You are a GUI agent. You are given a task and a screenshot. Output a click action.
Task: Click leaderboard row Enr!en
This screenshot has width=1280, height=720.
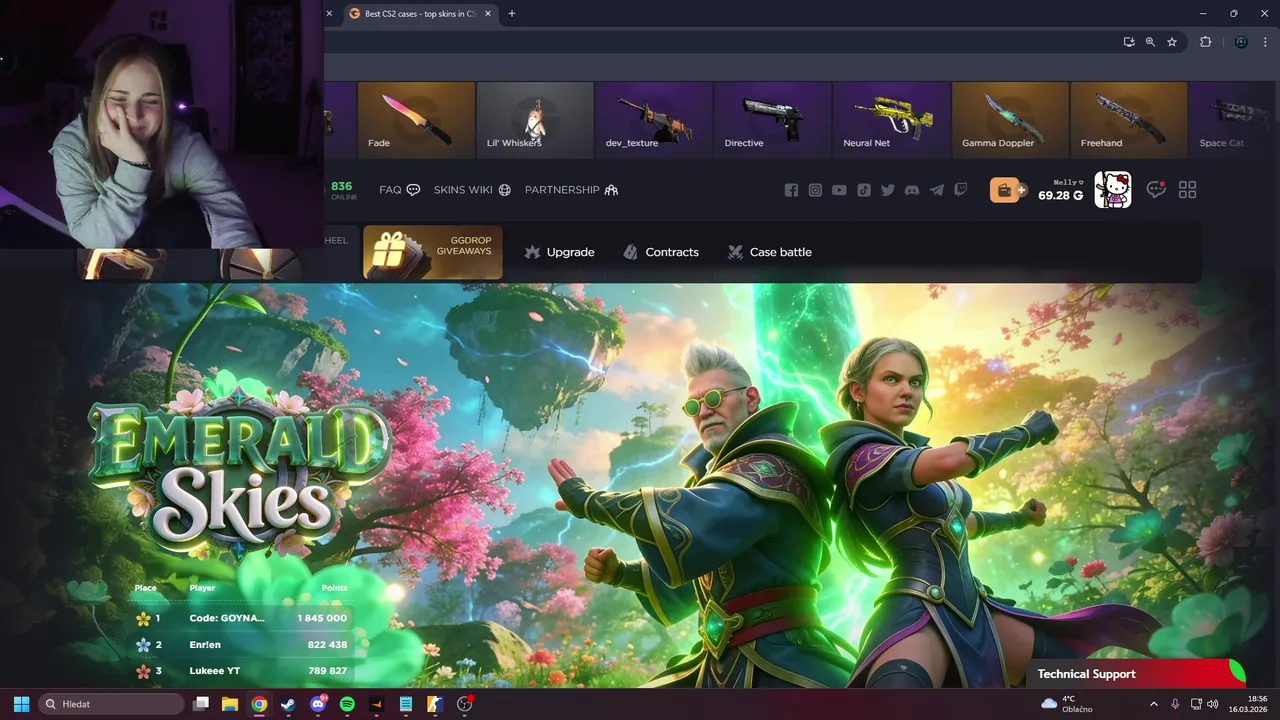coord(242,645)
